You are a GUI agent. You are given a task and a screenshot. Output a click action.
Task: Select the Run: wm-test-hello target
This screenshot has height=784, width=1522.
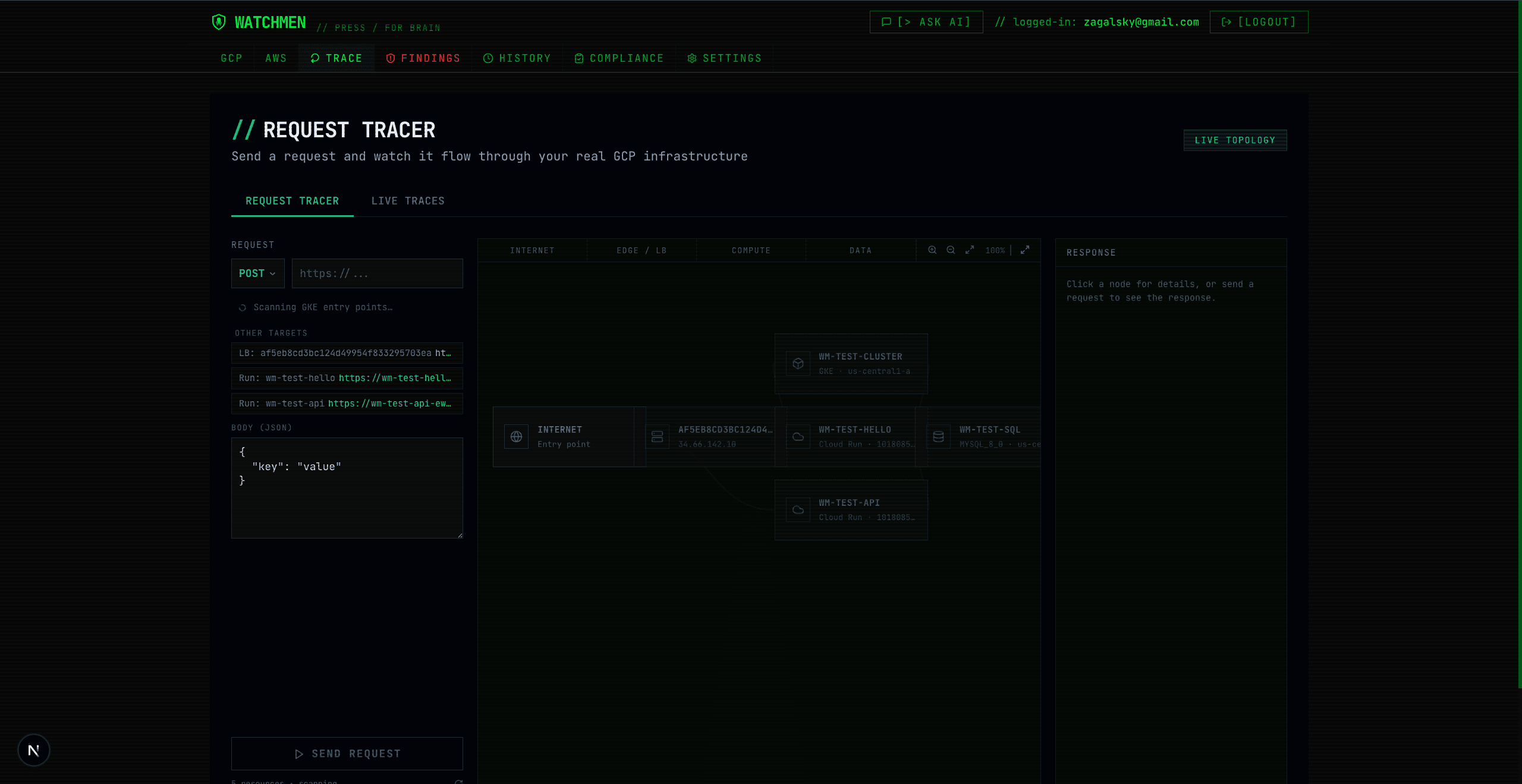point(347,378)
